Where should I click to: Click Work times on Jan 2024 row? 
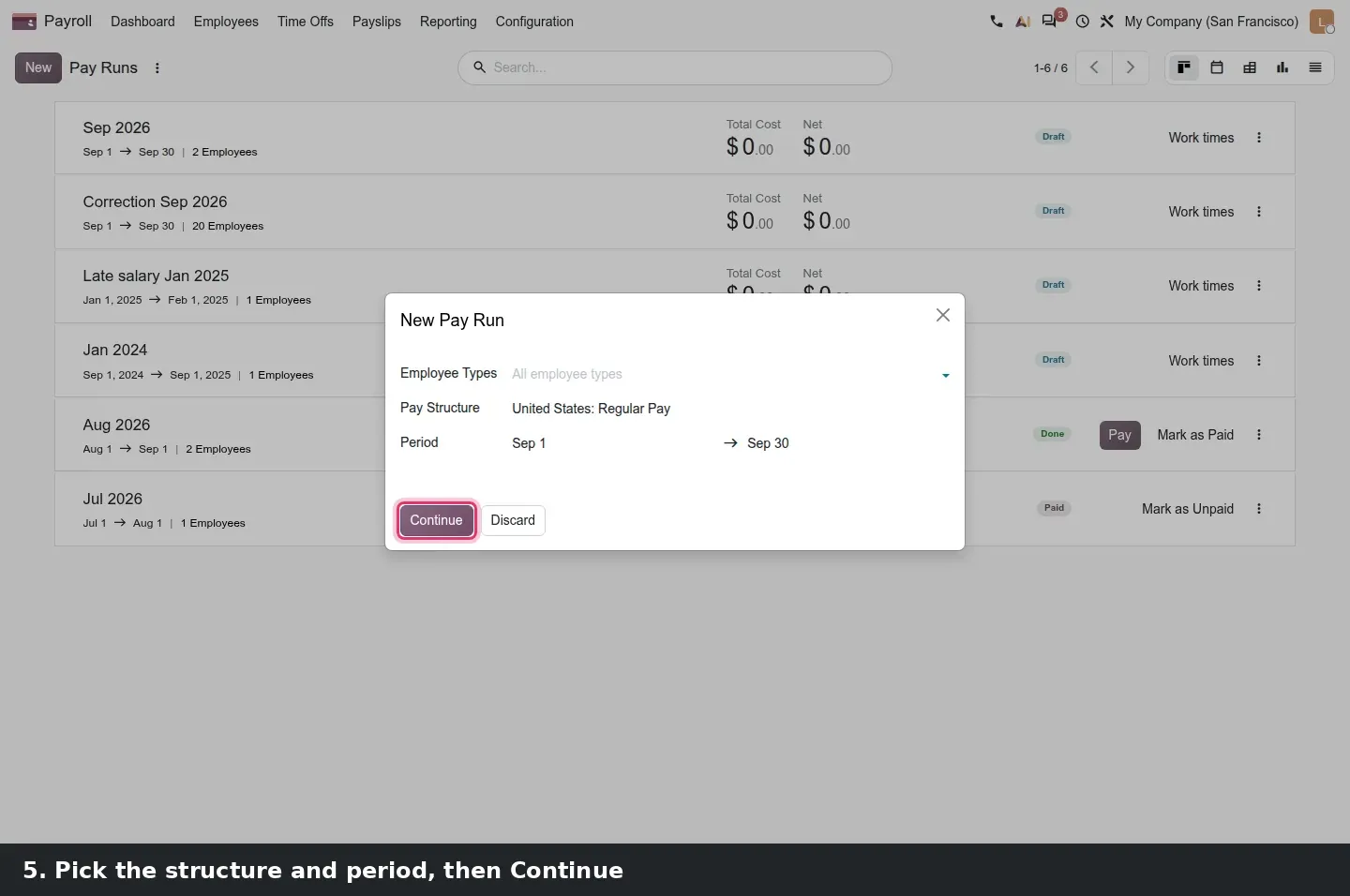click(1201, 361)
